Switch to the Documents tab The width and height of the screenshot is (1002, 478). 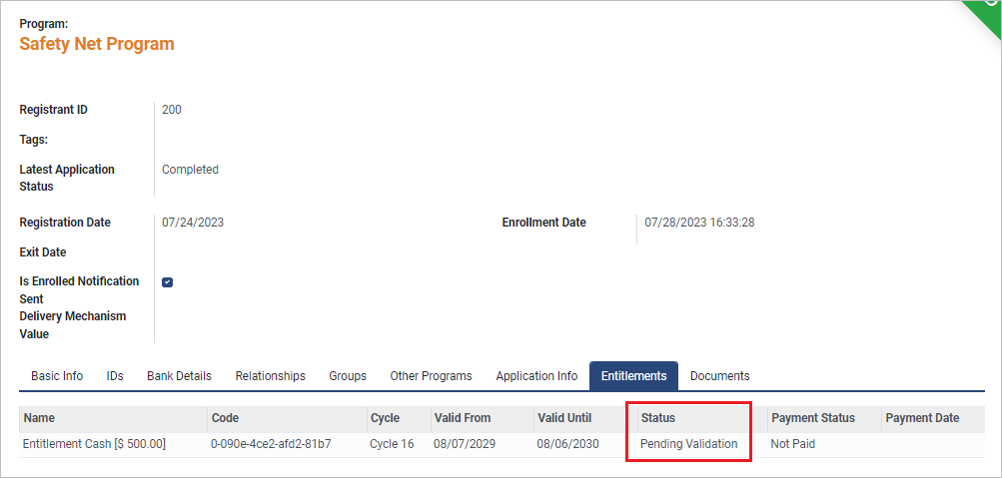[720, 376]
